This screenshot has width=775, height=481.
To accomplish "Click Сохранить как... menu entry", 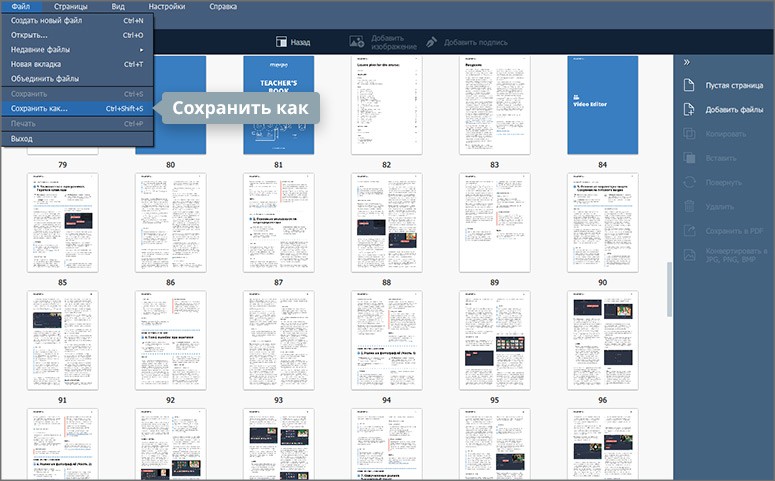I will tap(77, 108).
